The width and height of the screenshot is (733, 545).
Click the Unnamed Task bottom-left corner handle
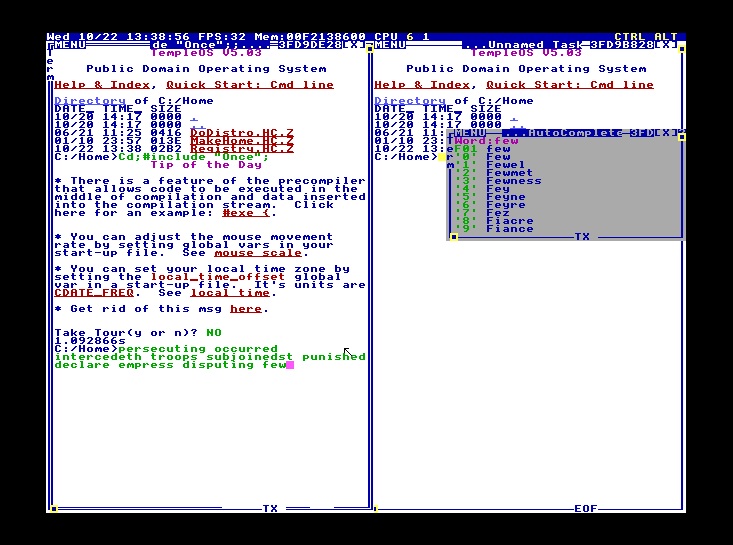(x=376, y=509)
